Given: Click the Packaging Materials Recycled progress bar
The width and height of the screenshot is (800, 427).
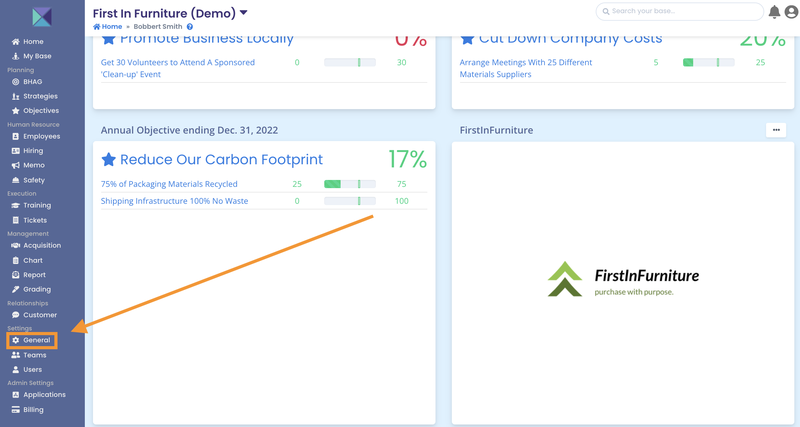Looking at the screenshot, I should pos(349,184).
